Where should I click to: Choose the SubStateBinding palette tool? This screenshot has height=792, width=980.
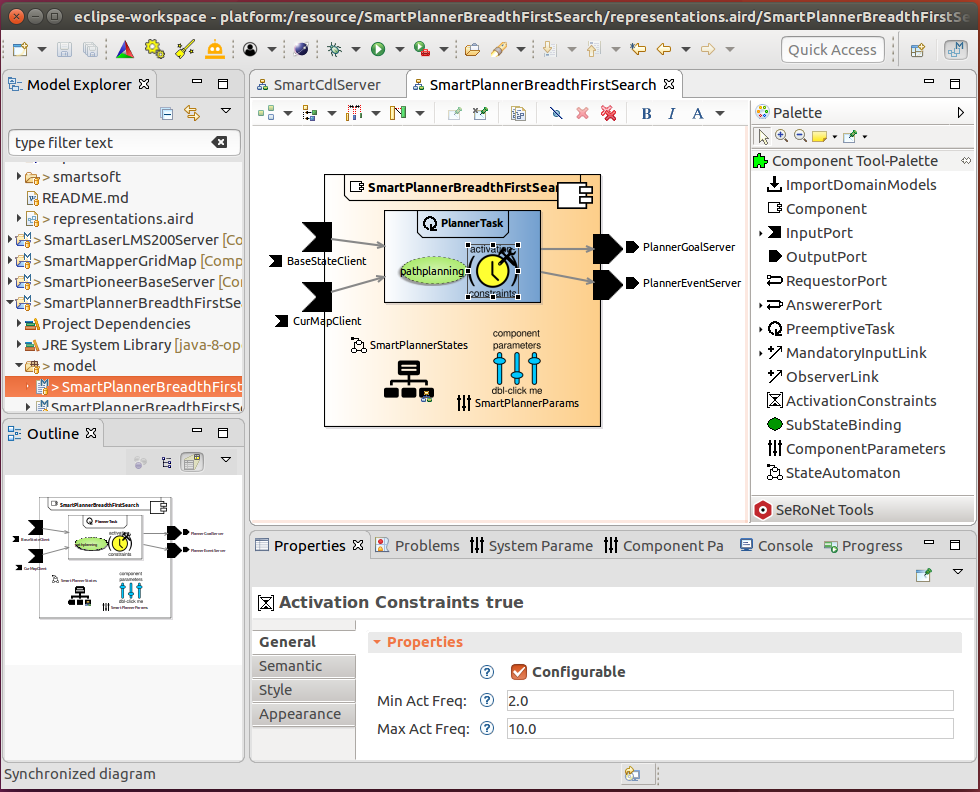pos(842,425)
